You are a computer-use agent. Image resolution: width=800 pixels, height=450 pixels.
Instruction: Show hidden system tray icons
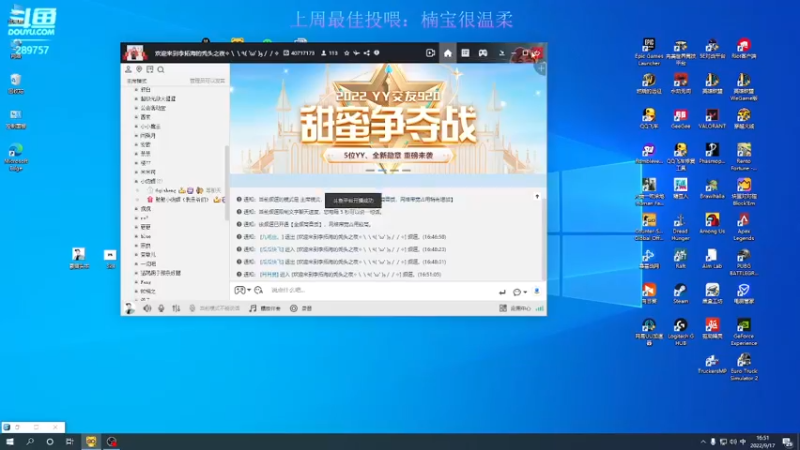703,442
